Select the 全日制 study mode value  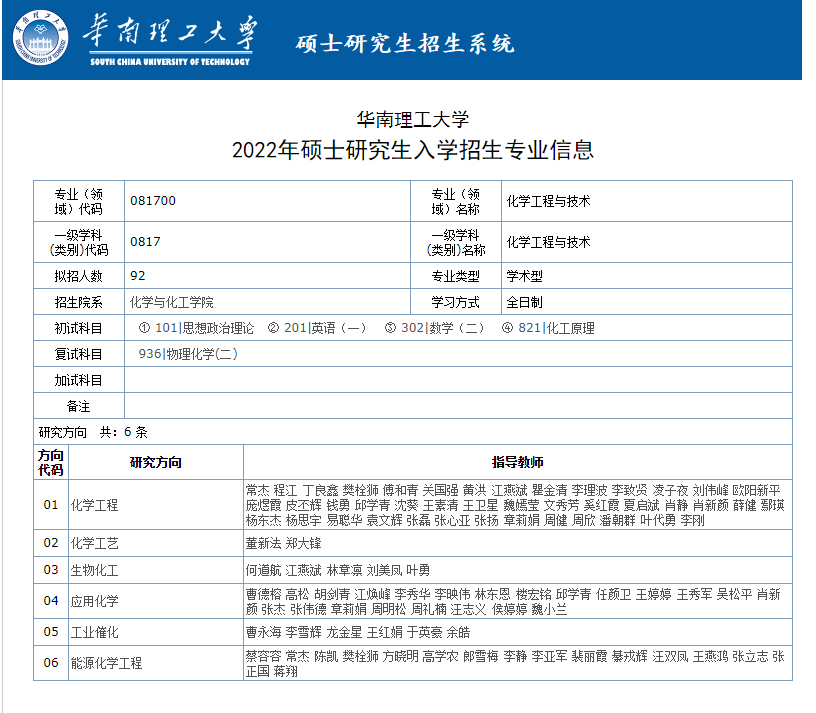coord(525,302)
